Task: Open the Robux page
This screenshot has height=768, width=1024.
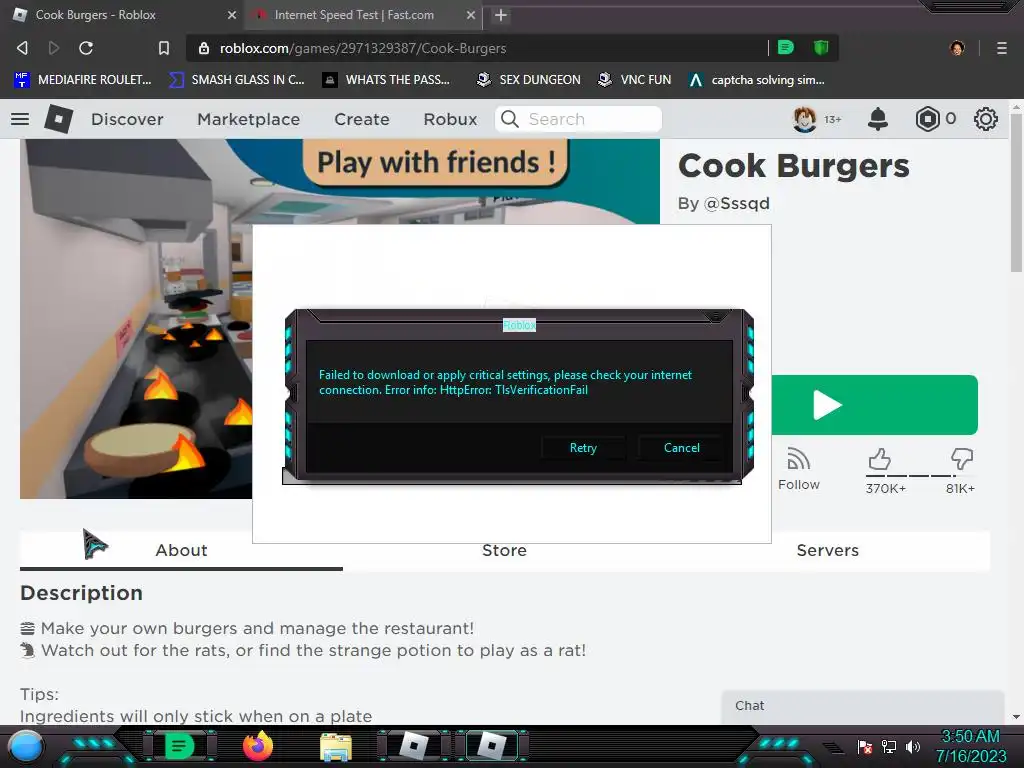Action: pos(450,119)
